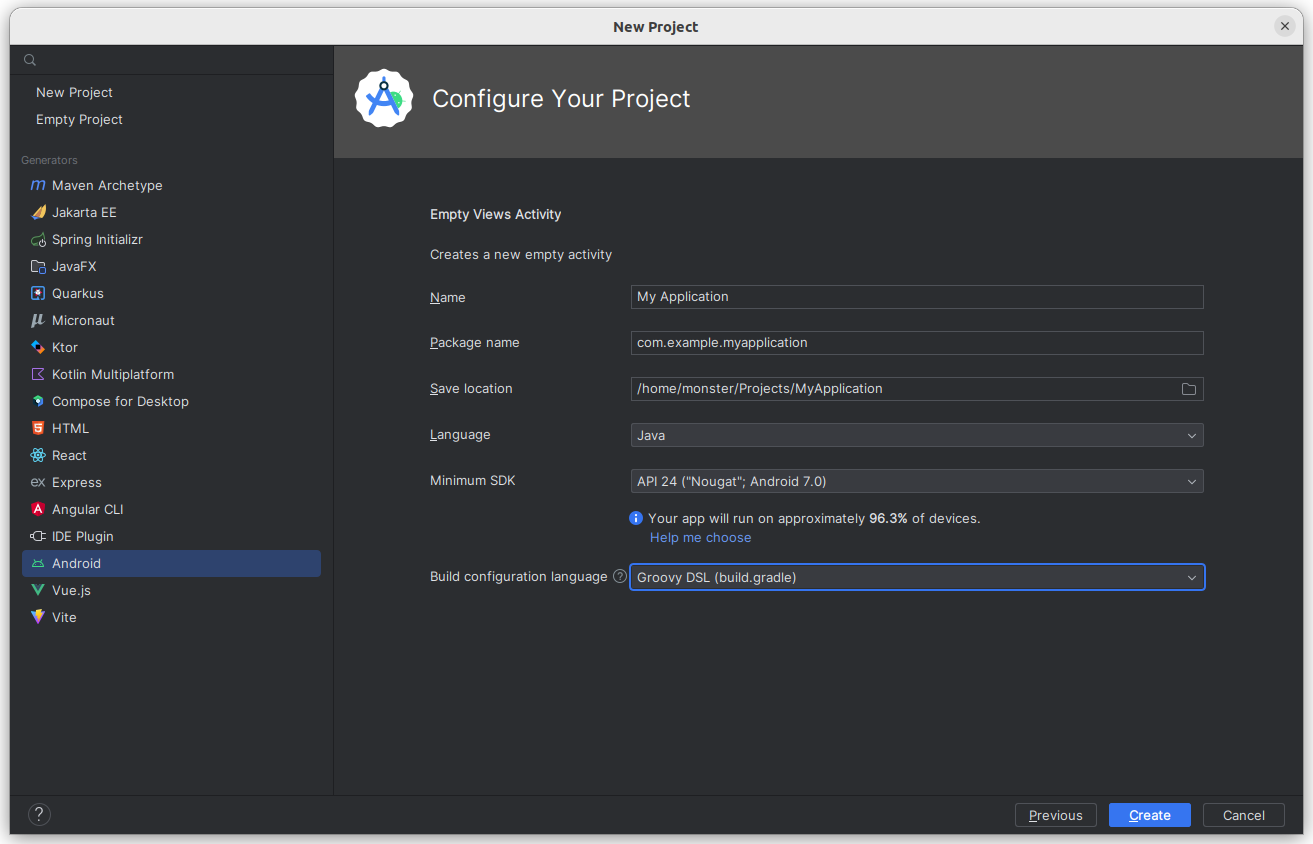1313x844 pixels.
Task: Click the Quarkus generator icon
Action: point(38,293)
